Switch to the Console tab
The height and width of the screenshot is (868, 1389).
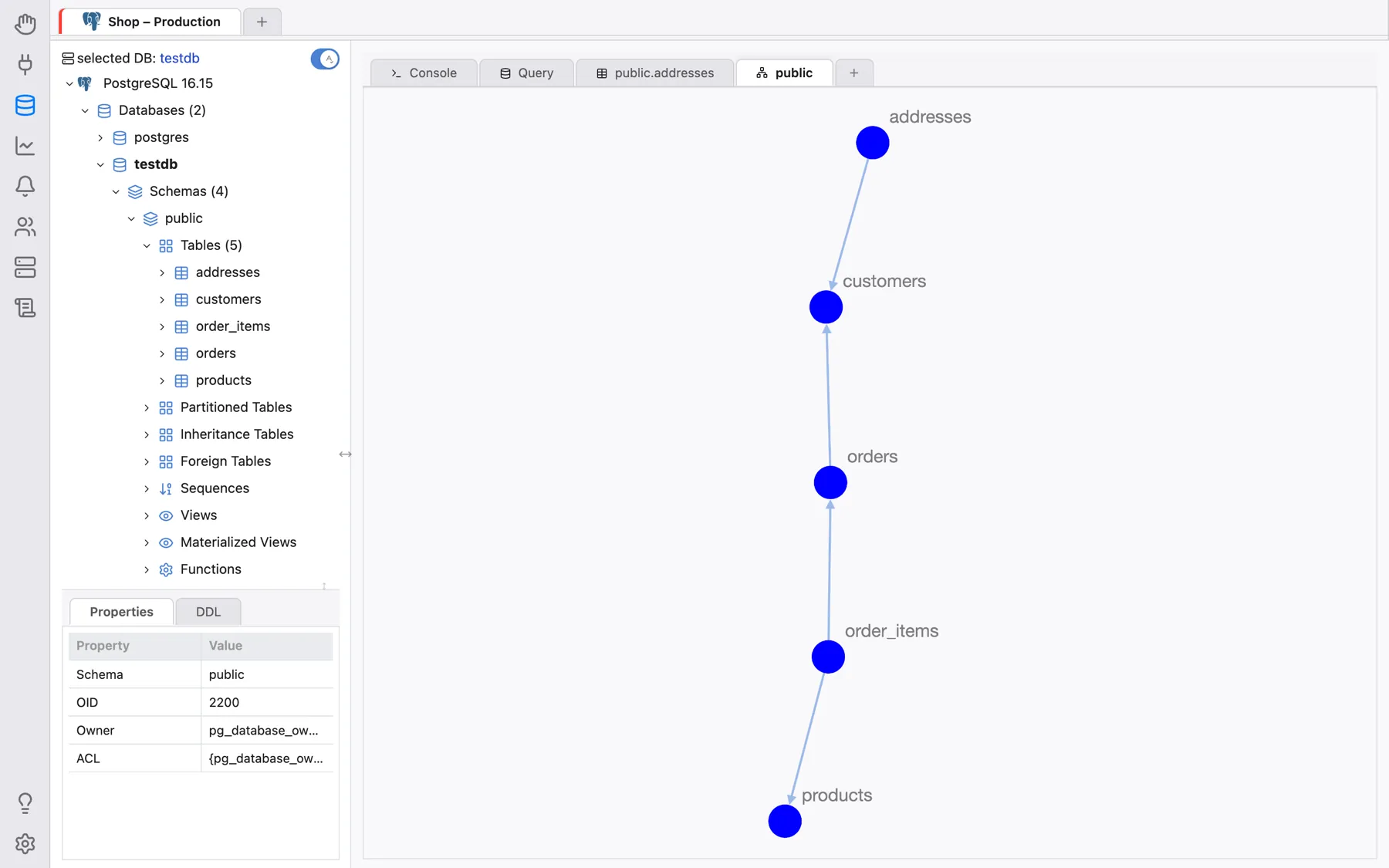pos(424,73)
